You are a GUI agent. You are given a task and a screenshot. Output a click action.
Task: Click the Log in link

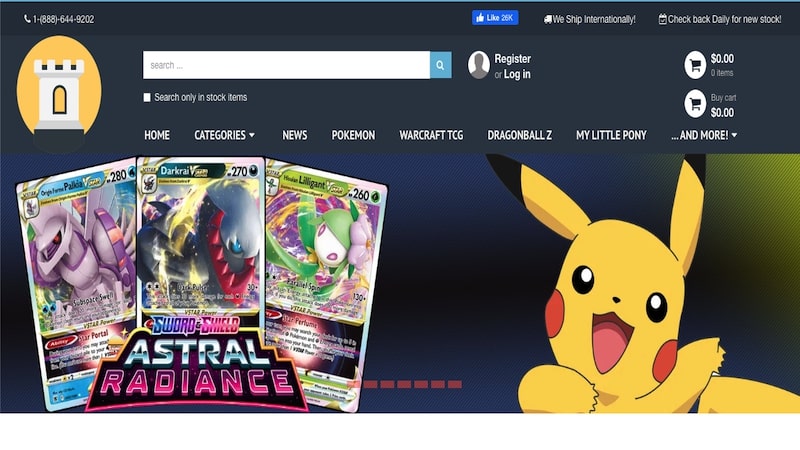click(x=517, y=74)
